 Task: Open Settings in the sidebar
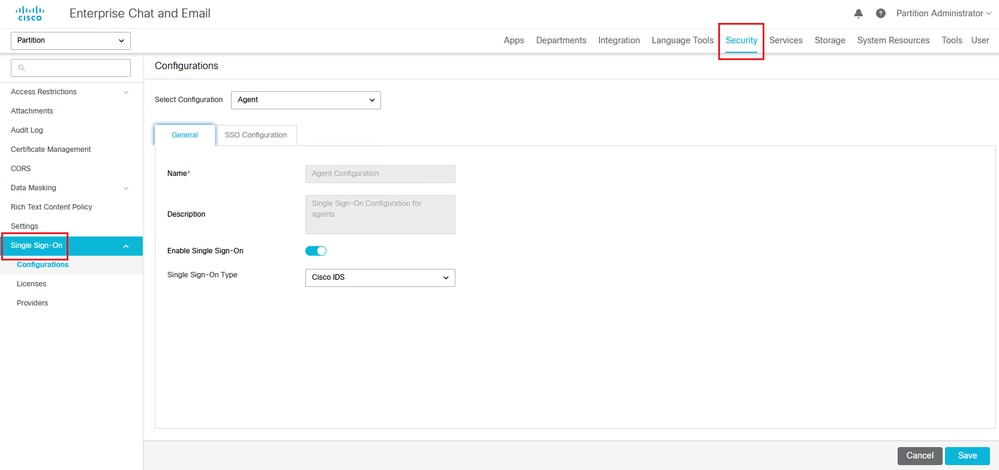[24, 226]
